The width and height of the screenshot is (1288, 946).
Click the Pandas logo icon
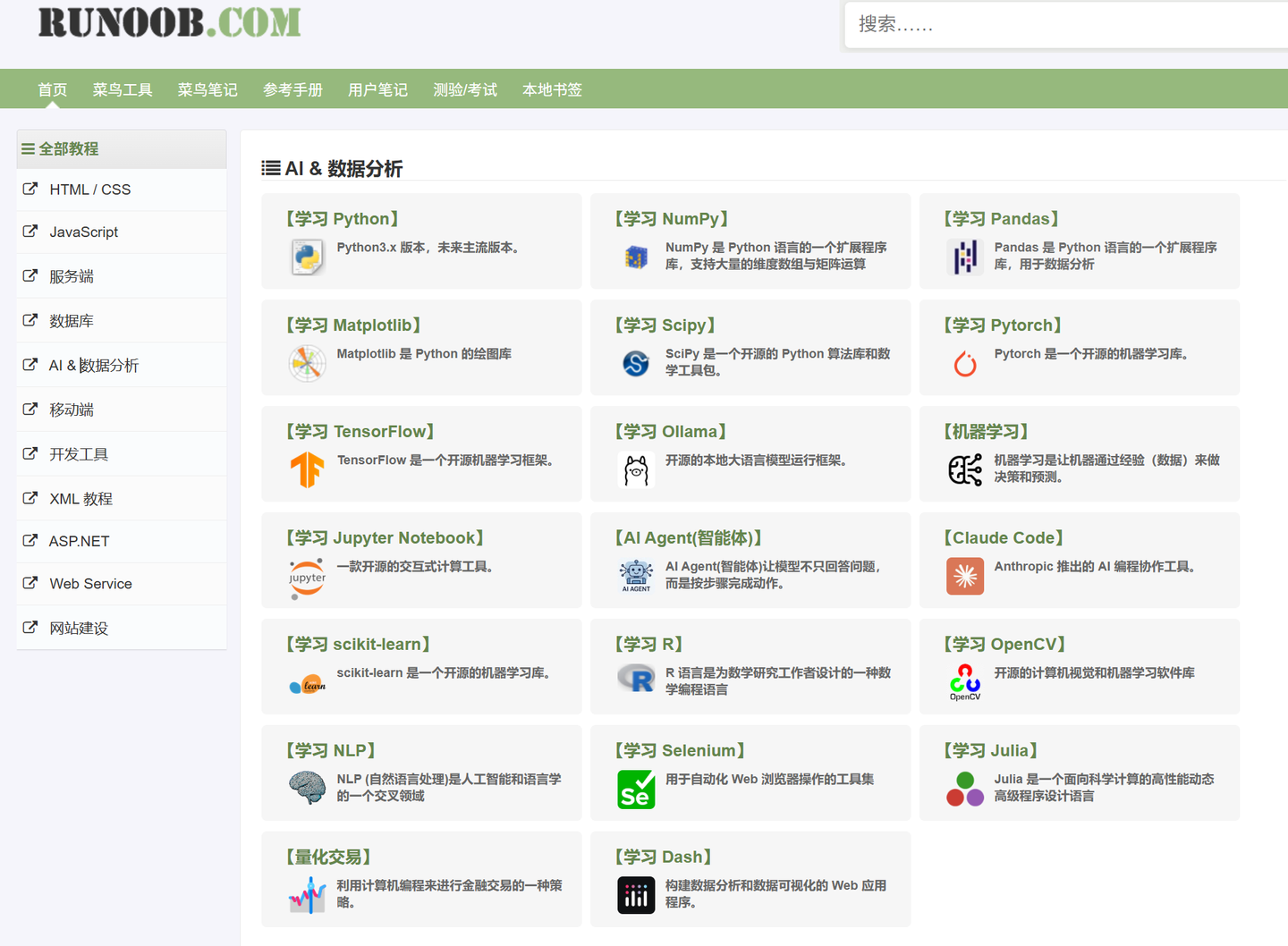pyautogui.click(x=965, y=258)
